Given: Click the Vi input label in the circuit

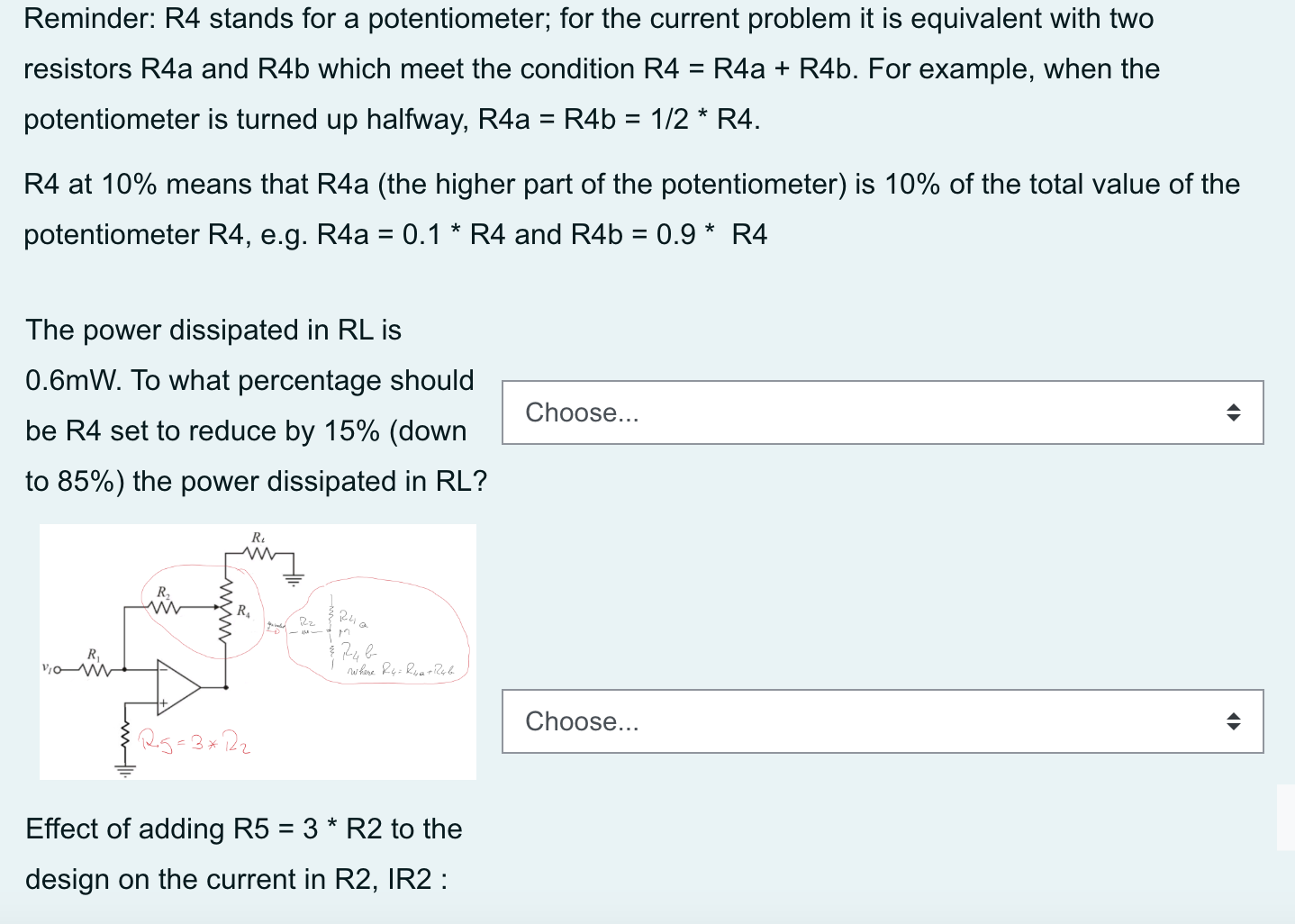Looking at the screenshot, I should [x=49, y=670].
